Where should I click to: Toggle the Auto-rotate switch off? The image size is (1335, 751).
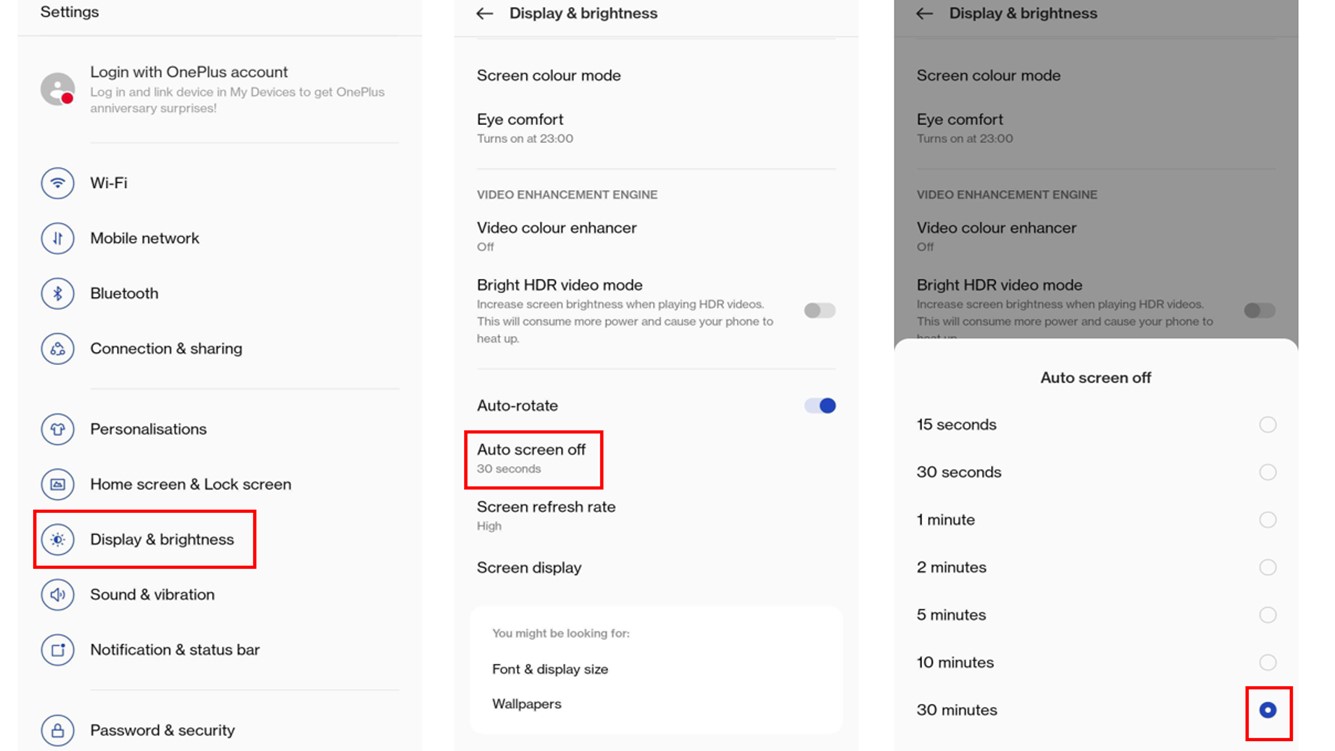820,406
